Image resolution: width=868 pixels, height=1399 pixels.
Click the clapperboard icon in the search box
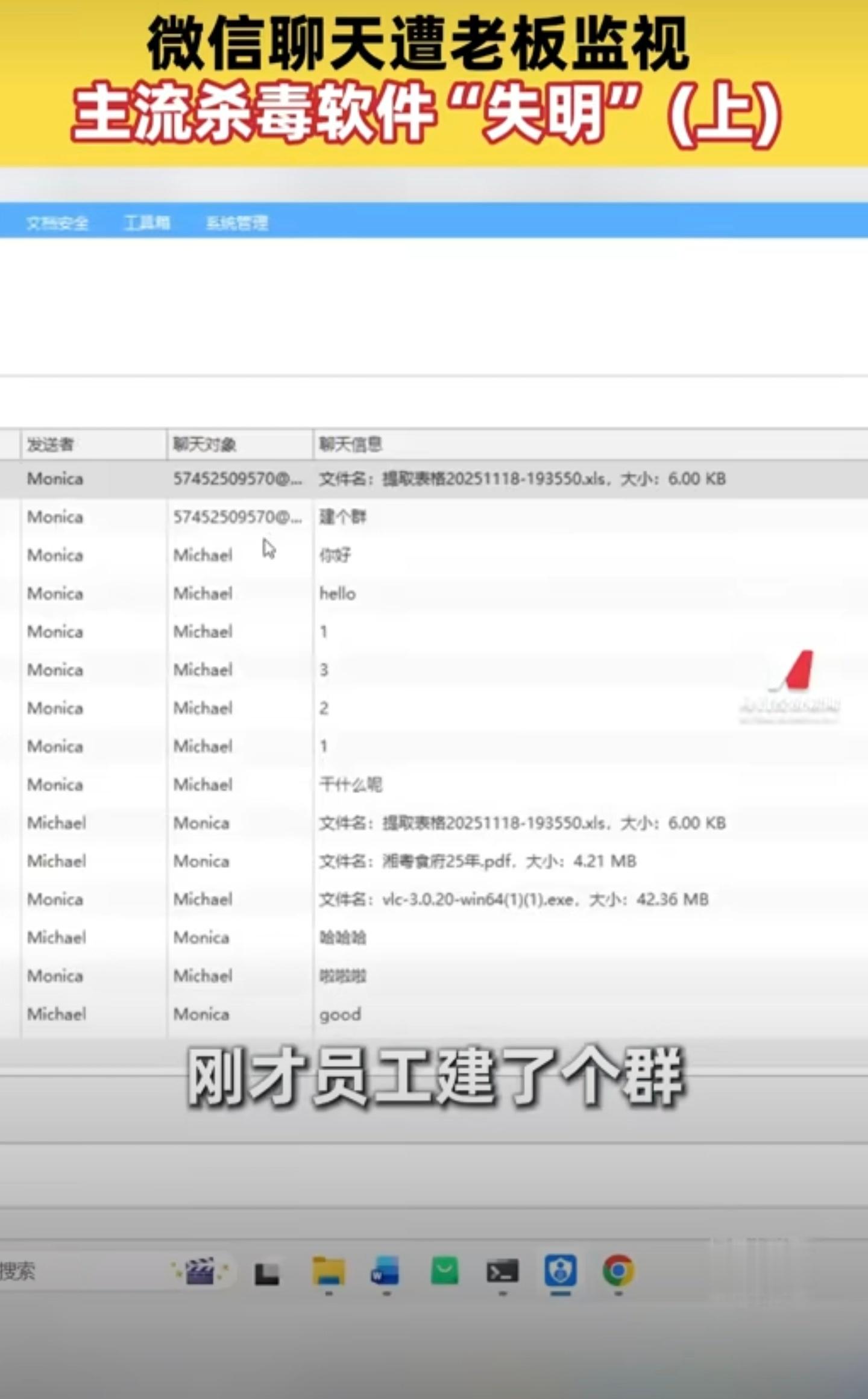(x=200, y=1271)
